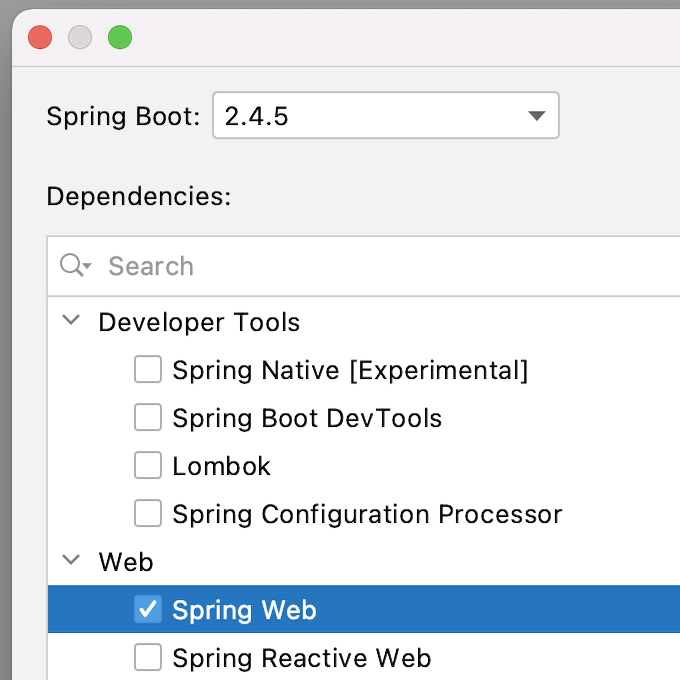Select the Developer Tools category label
Image resolution: width=680 pixels, height=680 pixels.
point(199,322)
